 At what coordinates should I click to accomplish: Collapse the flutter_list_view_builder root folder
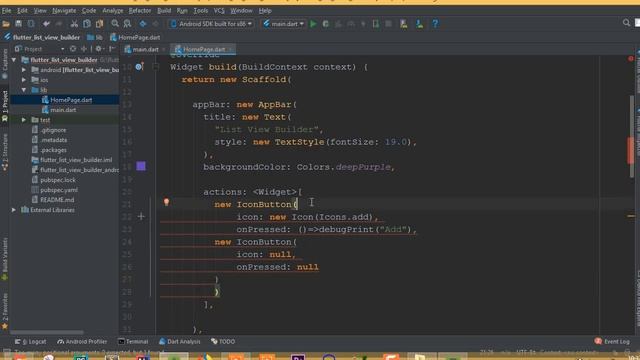pyautogui.click(x=14, y=60)
